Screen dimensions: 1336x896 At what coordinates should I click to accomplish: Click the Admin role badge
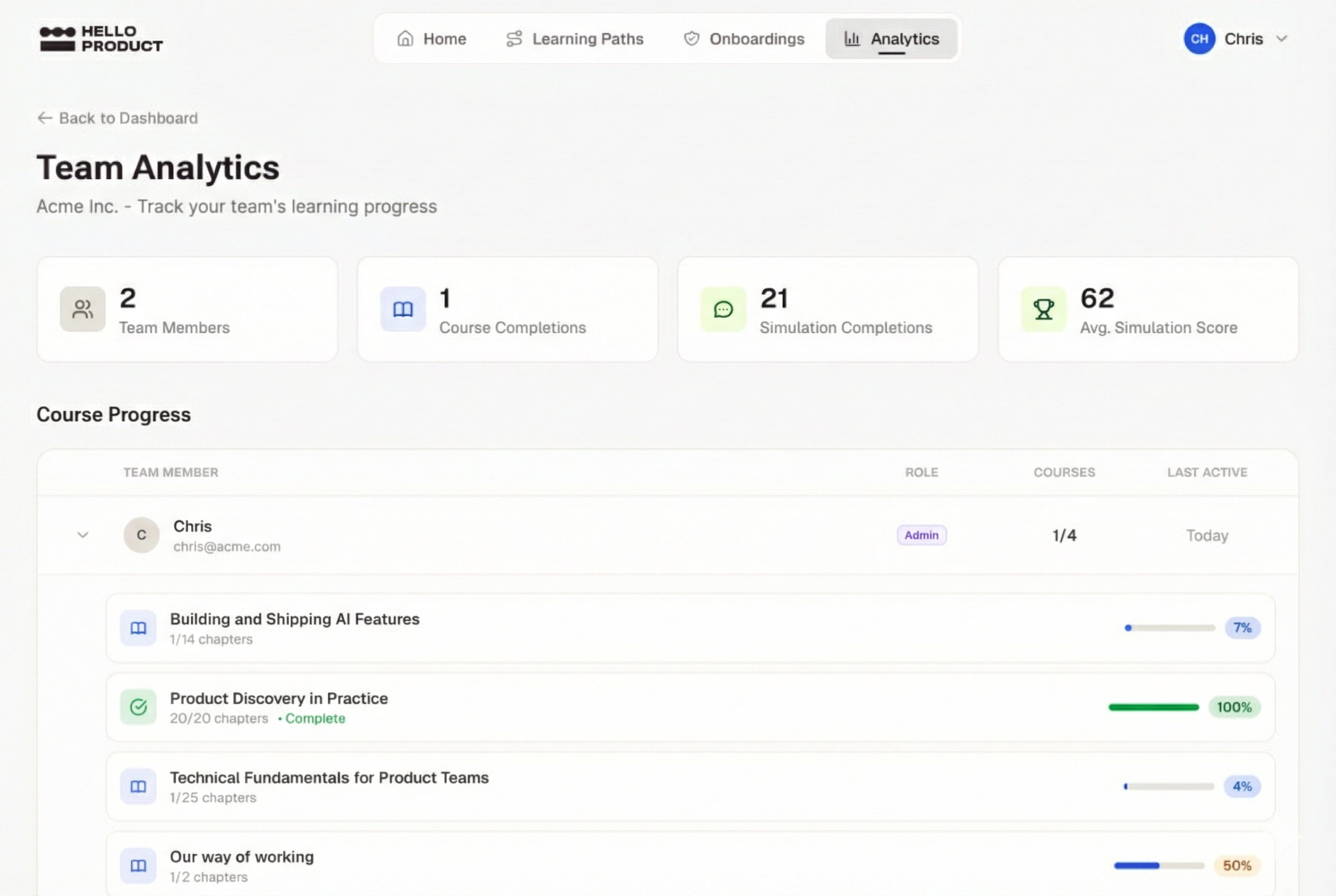[921, 535]
